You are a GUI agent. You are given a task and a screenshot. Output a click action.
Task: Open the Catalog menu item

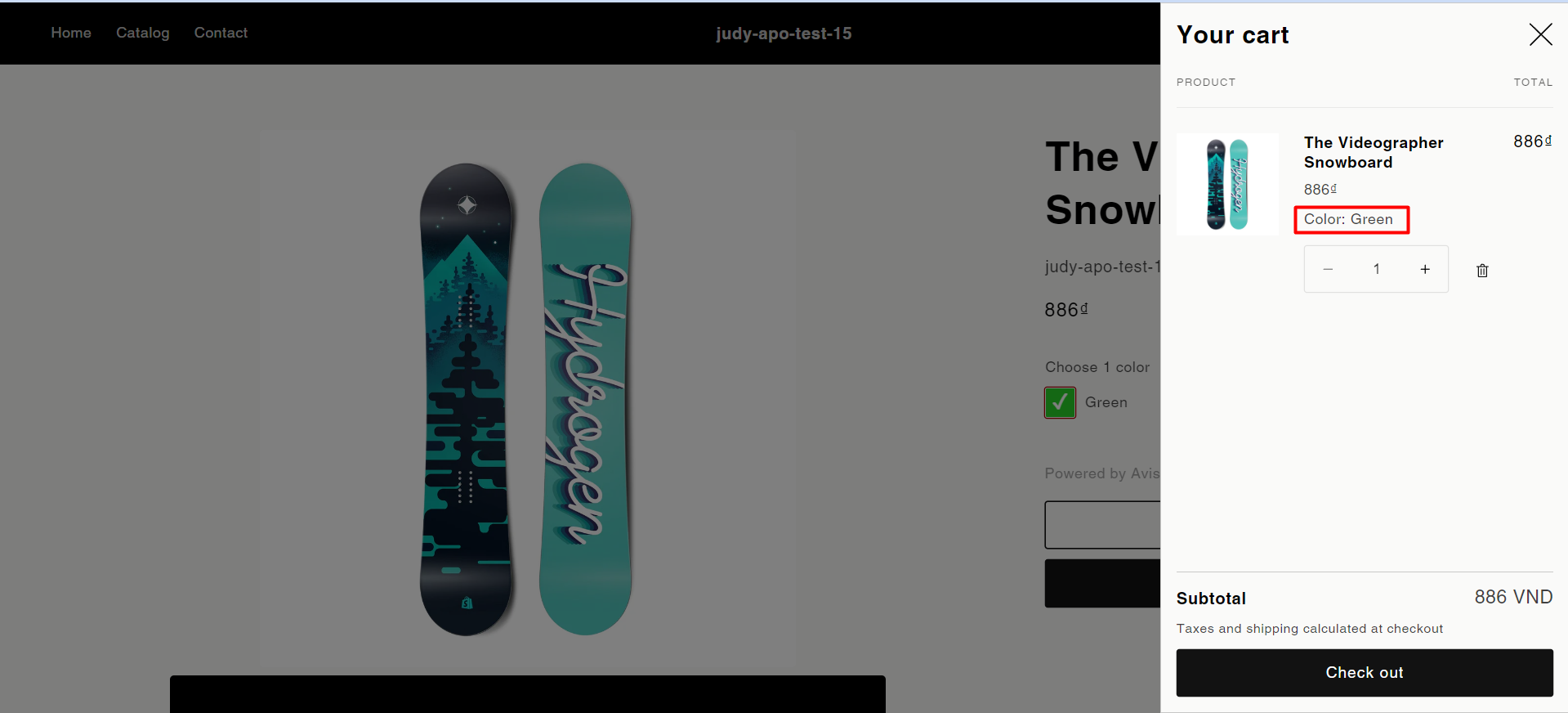click(x=143, y=33)
